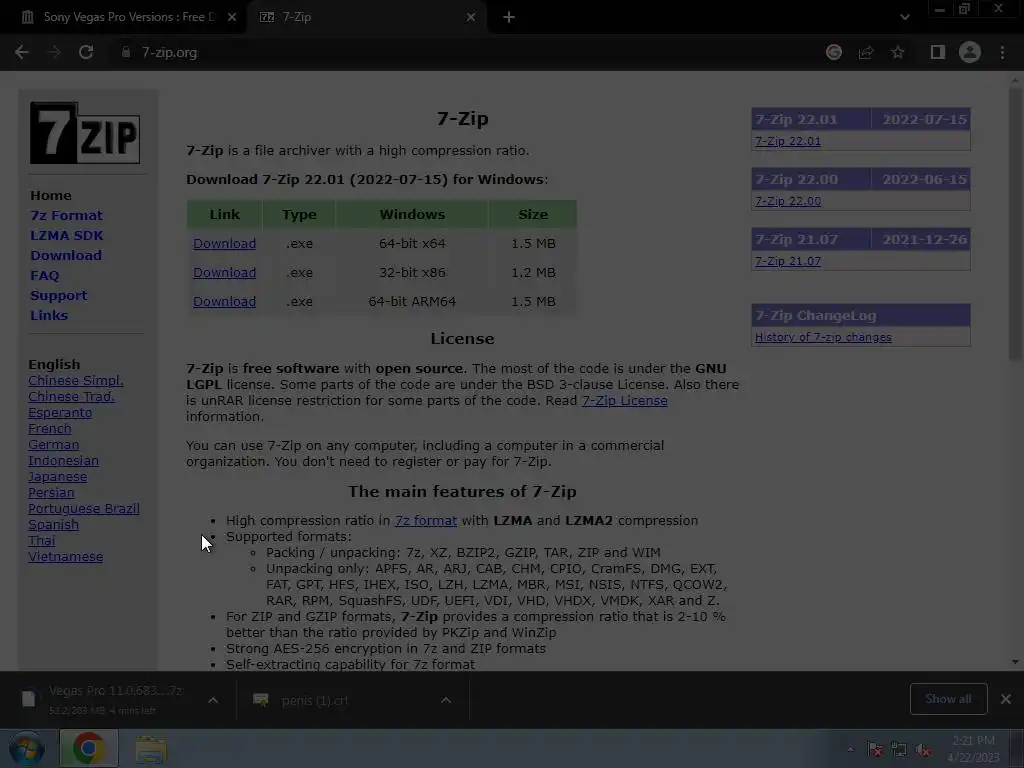The width and height of the screenshot is (1024, 768).
Task: Open 7-Zip 22.01 news link
Action: click(788, 141)
